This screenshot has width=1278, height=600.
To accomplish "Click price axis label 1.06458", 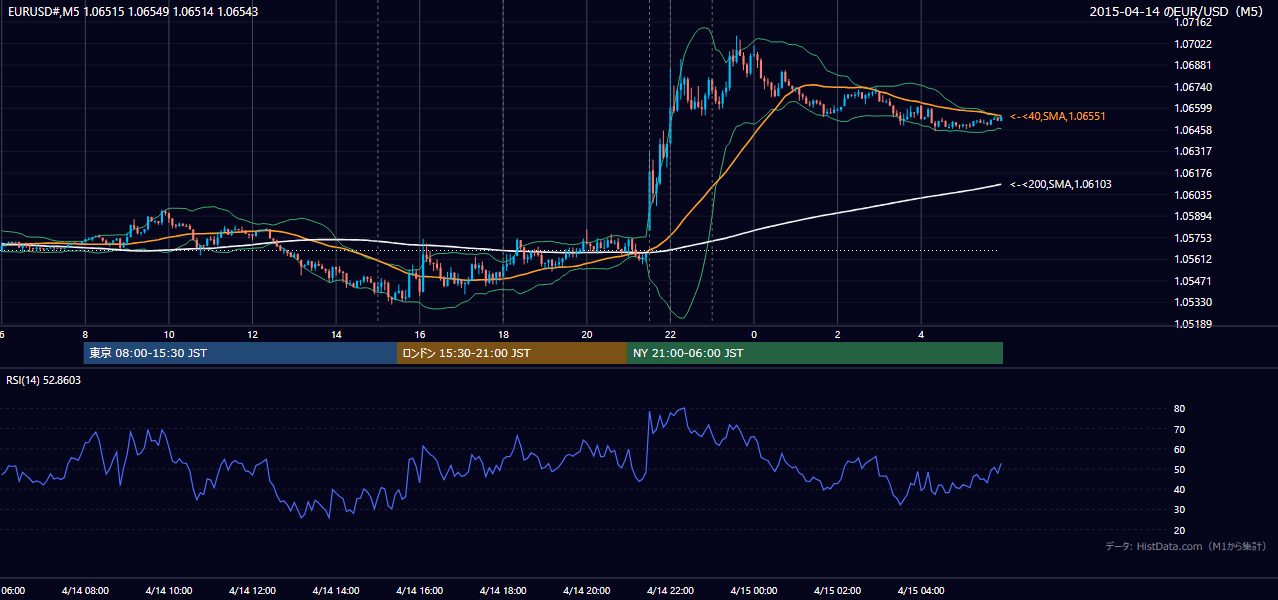I will [1194, 130].
